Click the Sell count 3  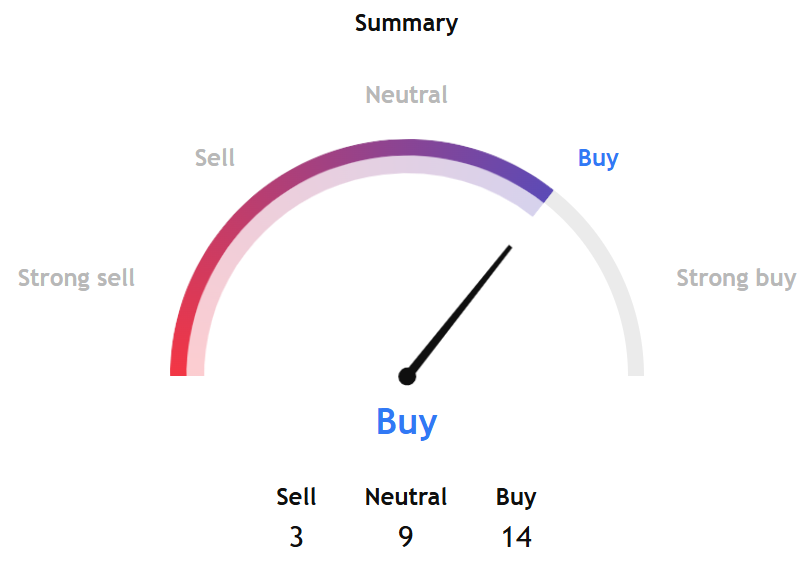coord(296,537)
